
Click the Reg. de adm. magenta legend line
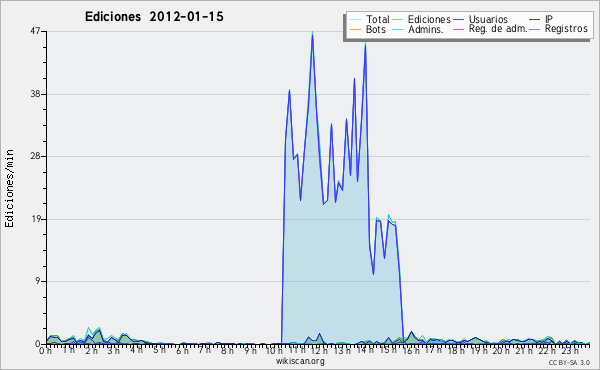(458, 29)
